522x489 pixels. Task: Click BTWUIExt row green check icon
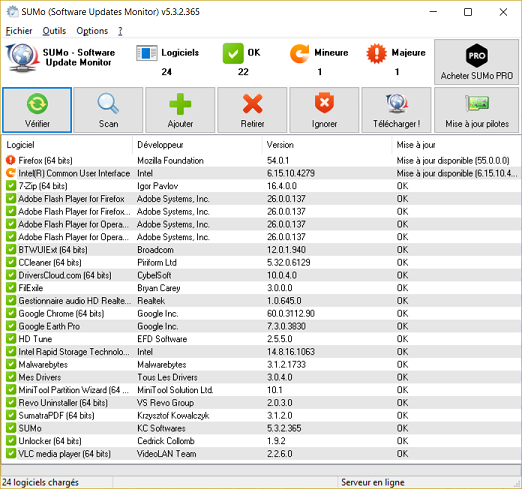click(x=11, y=249)
